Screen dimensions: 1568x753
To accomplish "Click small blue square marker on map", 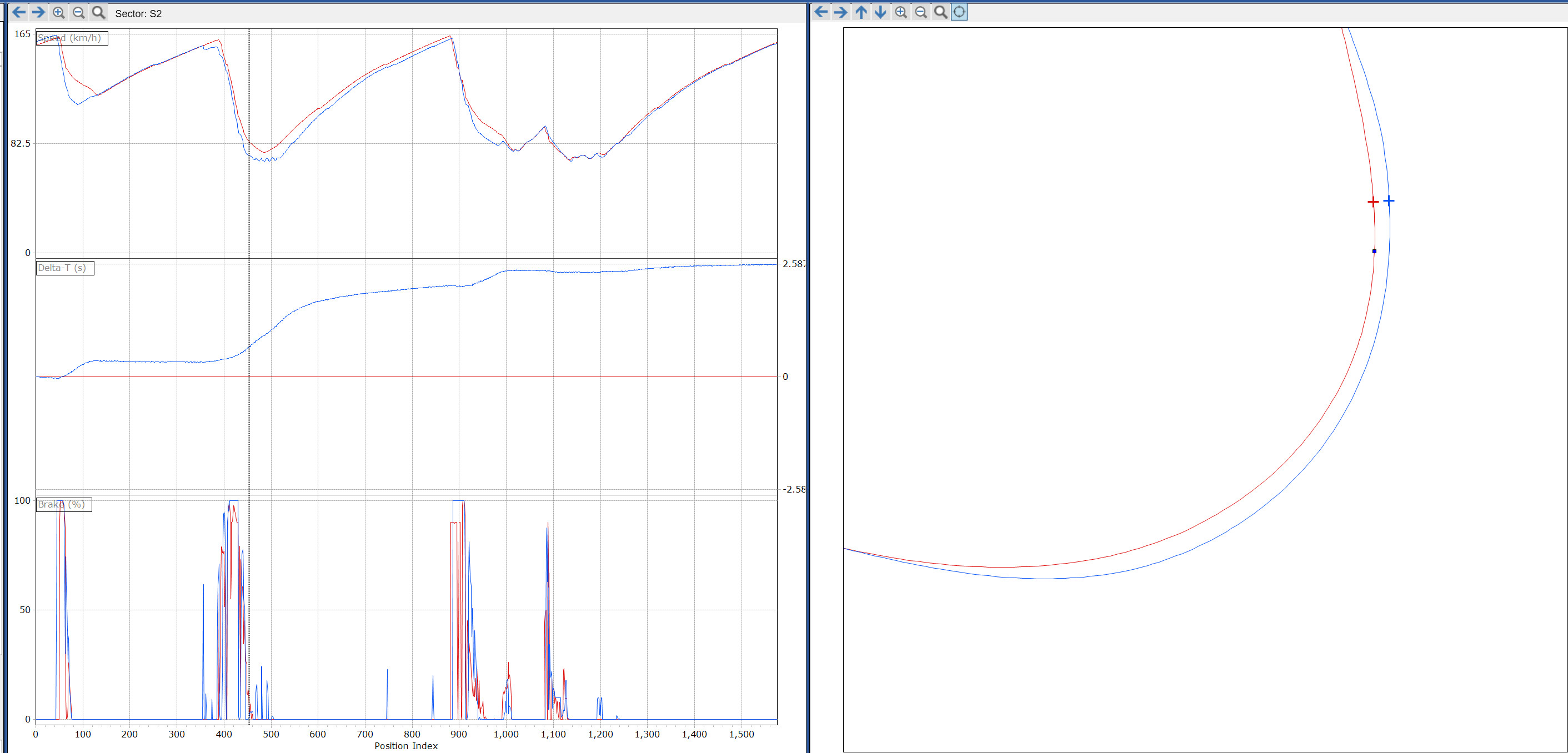I will [1374, 252].
